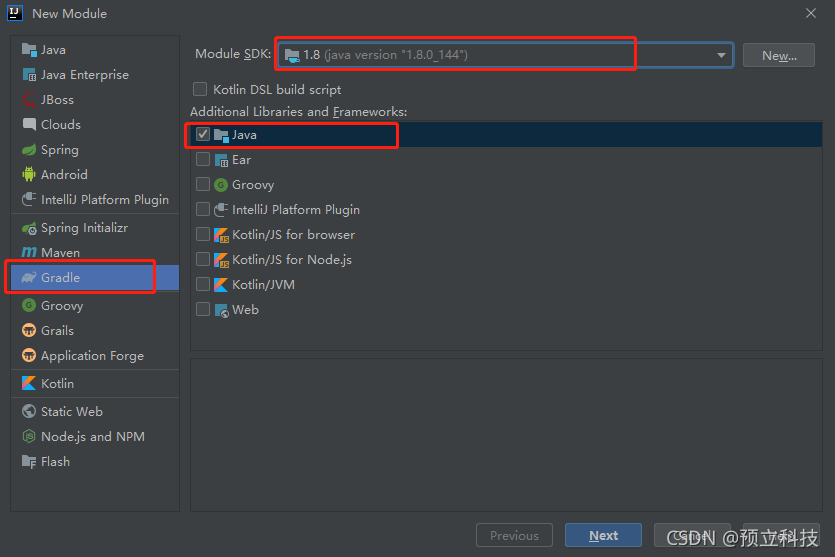
Task: Select the Clouds label in sidebar
Action: (x=61, y=125)
